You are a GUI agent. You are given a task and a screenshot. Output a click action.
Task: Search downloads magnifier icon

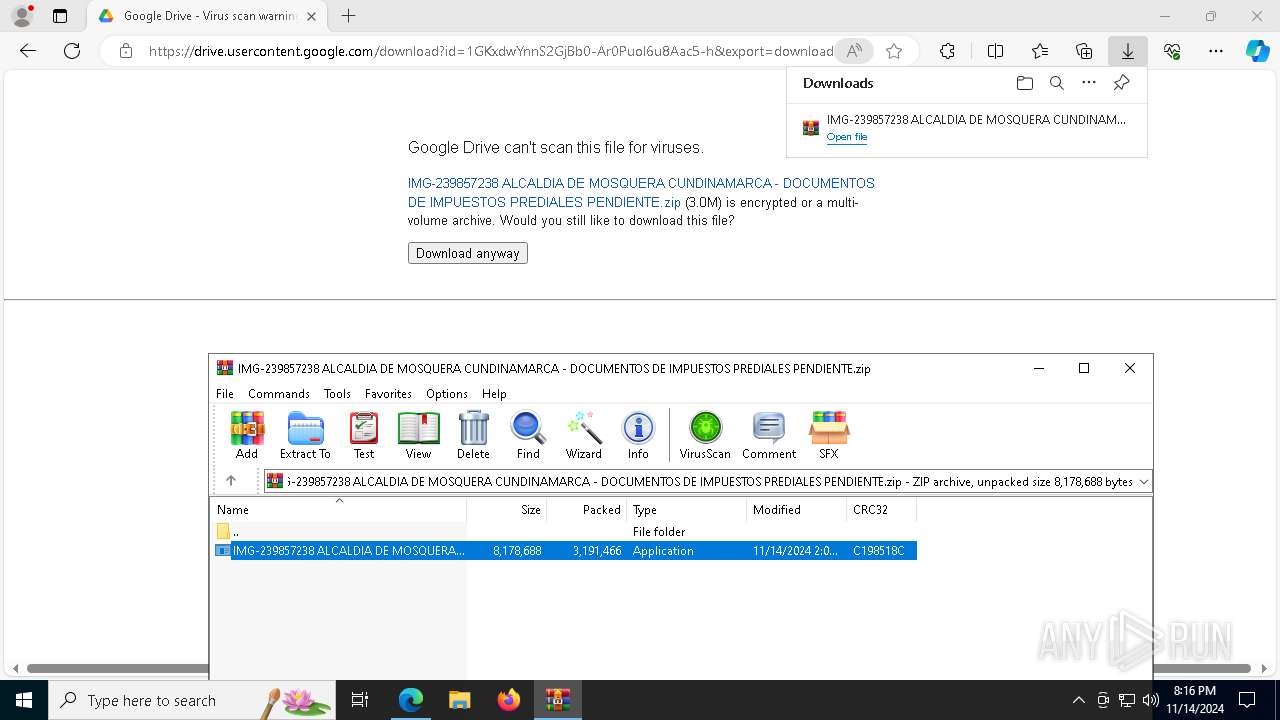(x=1057, y=83)
